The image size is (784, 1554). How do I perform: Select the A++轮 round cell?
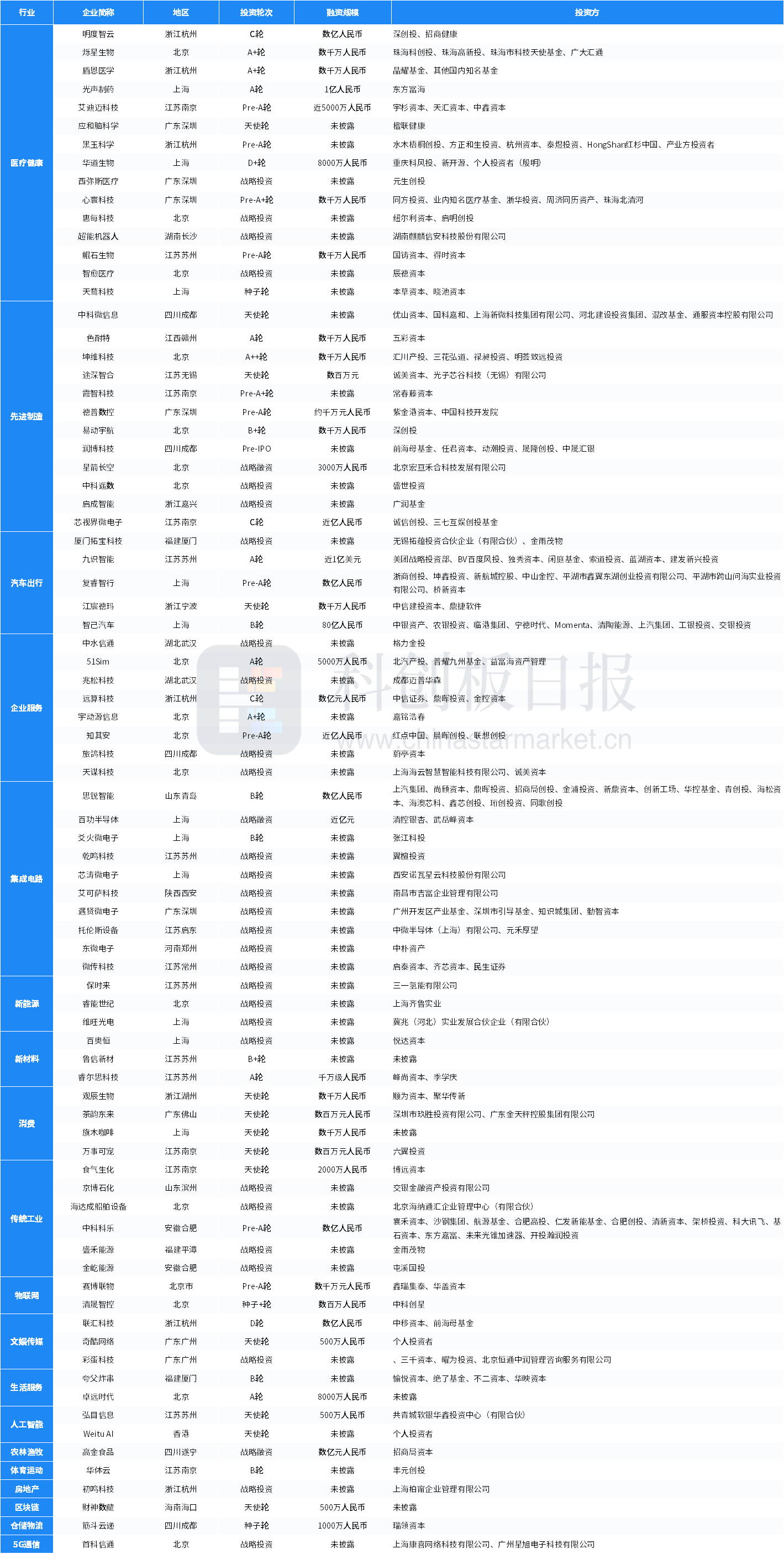click(x=256, y=357)
